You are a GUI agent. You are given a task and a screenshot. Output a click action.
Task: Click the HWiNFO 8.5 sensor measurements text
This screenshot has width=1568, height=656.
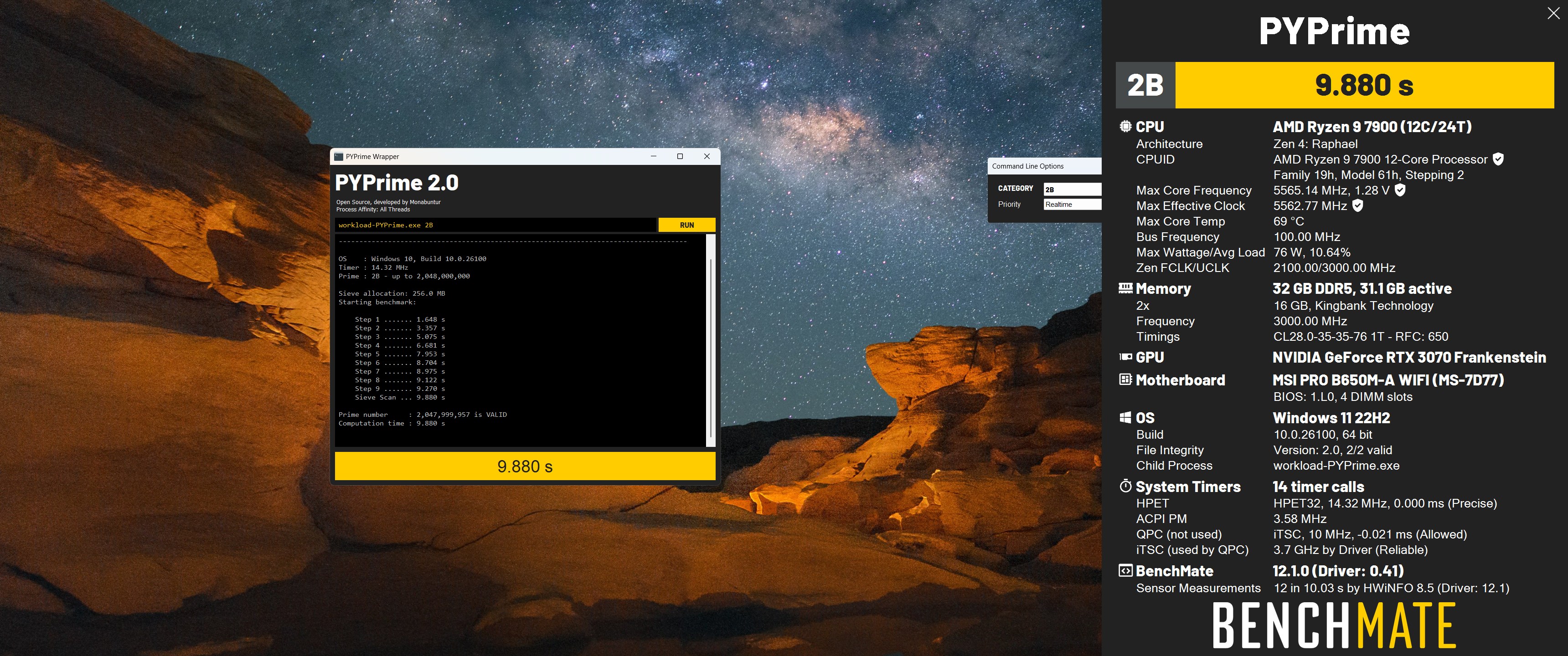tap(1391, 589)
